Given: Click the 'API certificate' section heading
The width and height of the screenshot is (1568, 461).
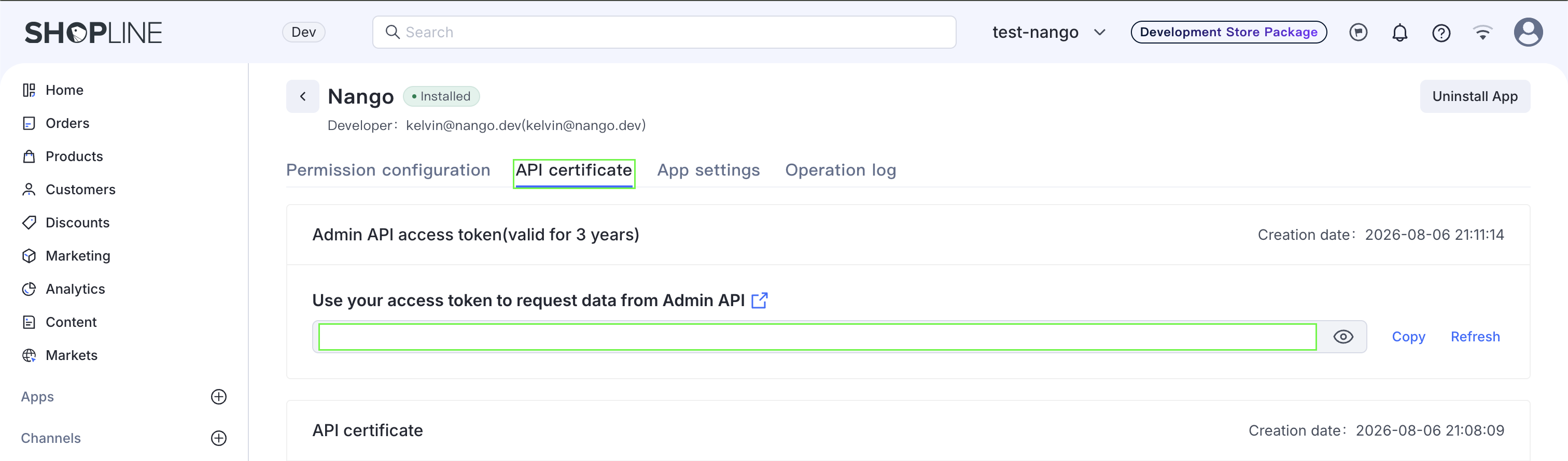Looking at the screenshot, I should point(368,430).
